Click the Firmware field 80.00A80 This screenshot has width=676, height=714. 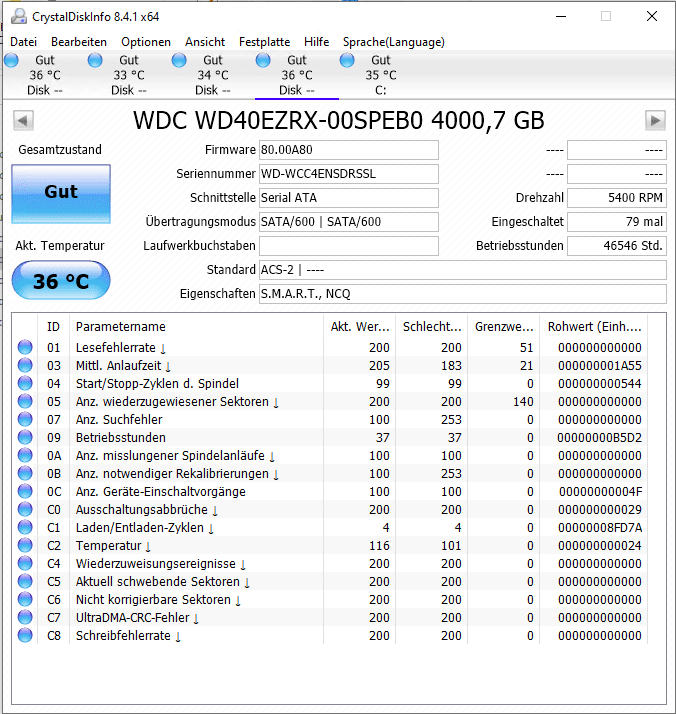point(349,150)
